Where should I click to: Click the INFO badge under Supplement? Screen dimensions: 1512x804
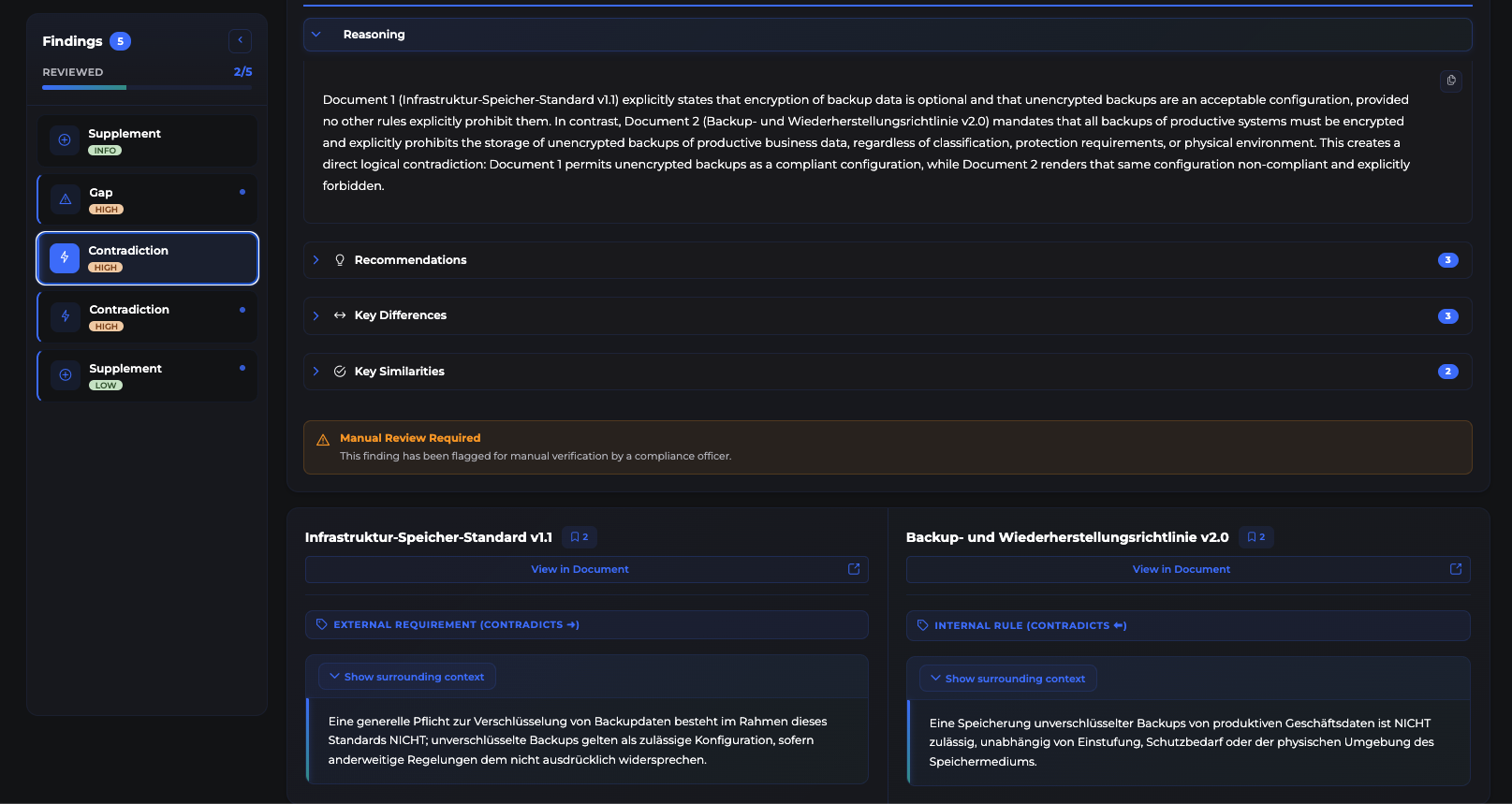(x=105, y=151)
